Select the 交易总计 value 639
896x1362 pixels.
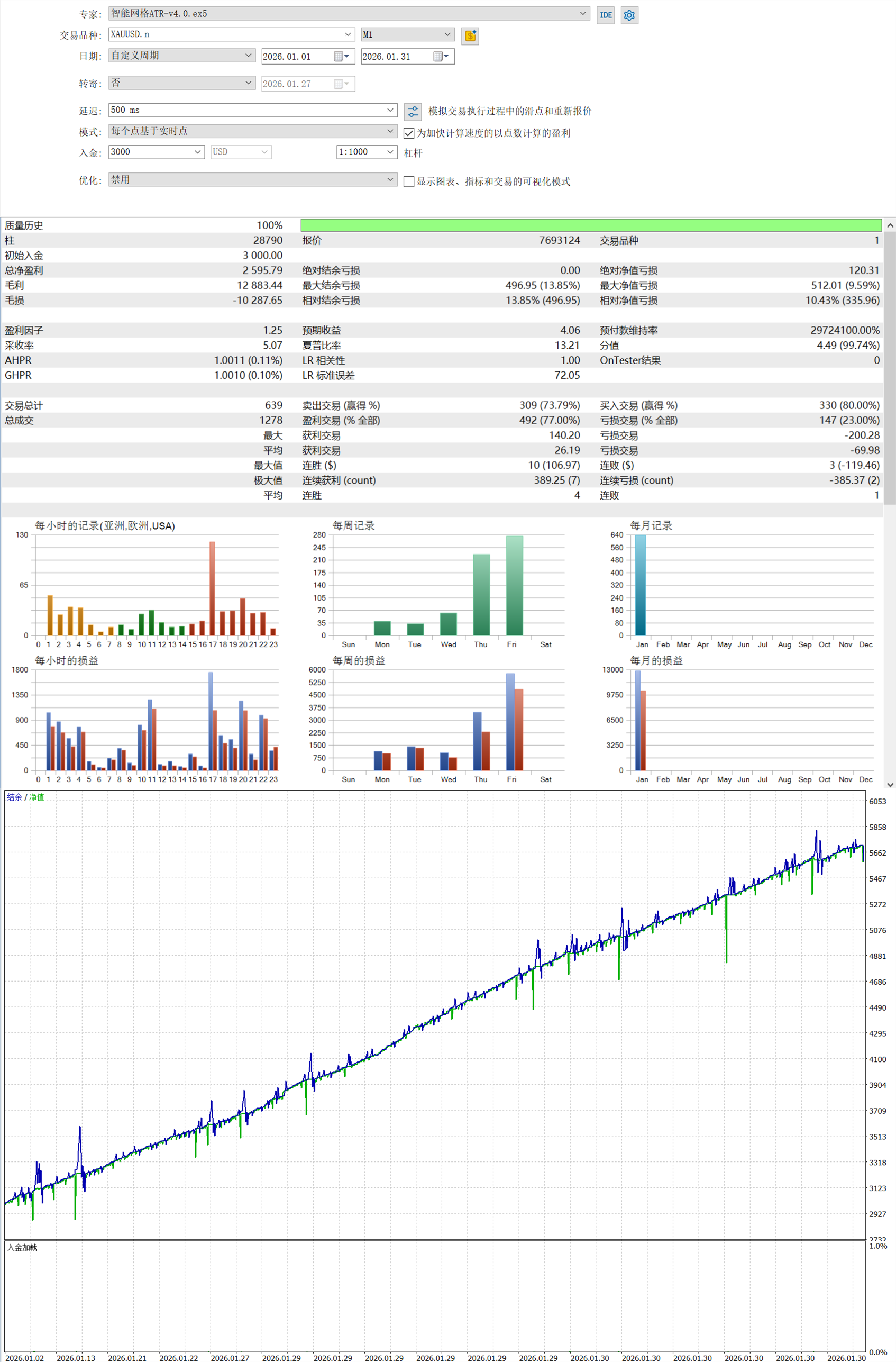click(273, 405)
